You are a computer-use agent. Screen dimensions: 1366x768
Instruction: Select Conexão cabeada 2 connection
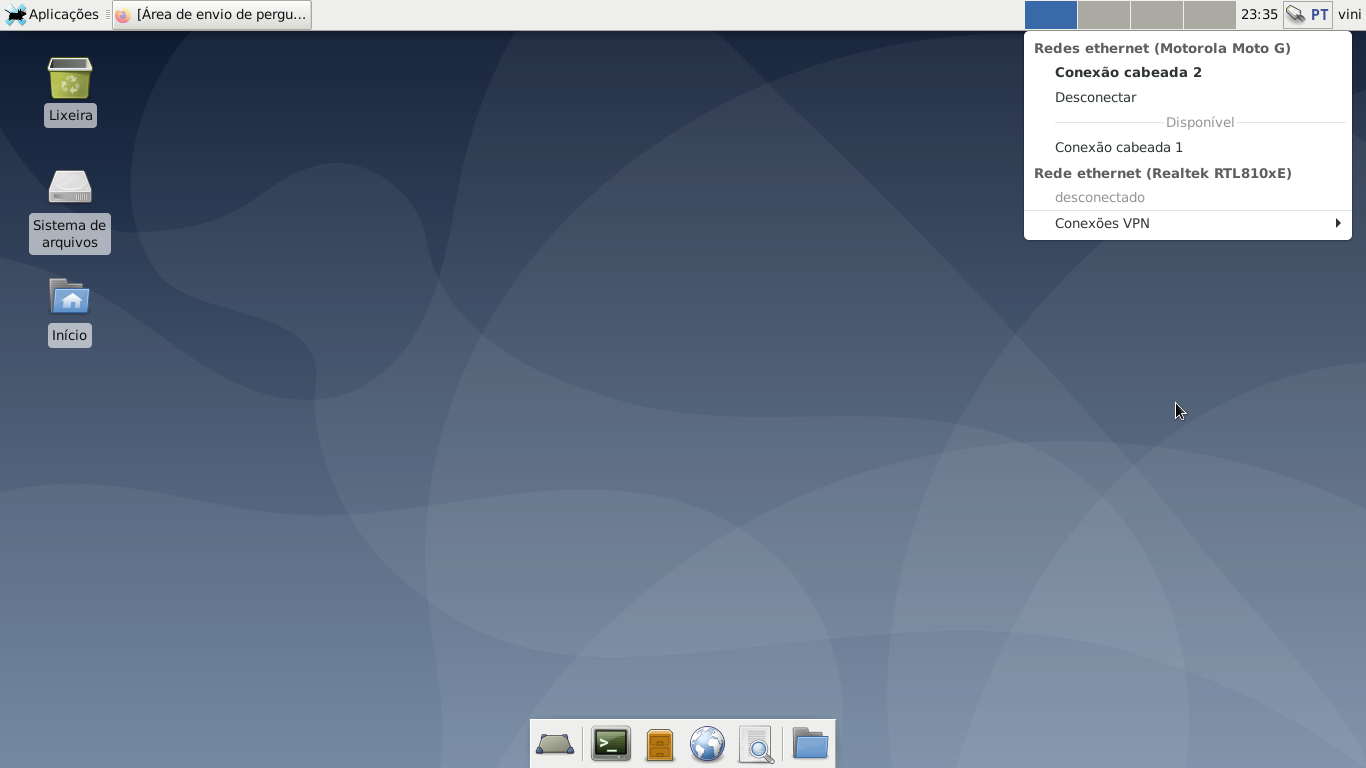point(1128,72)
